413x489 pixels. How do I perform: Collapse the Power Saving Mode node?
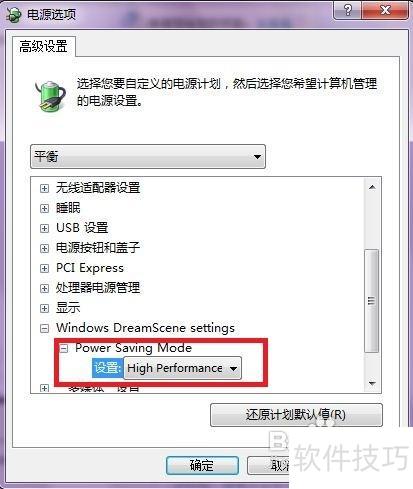[x=64, y=349]
